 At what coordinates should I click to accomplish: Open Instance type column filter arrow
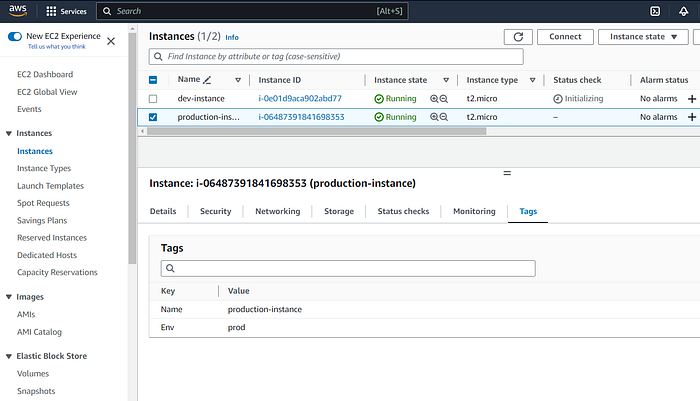[532, 80]
